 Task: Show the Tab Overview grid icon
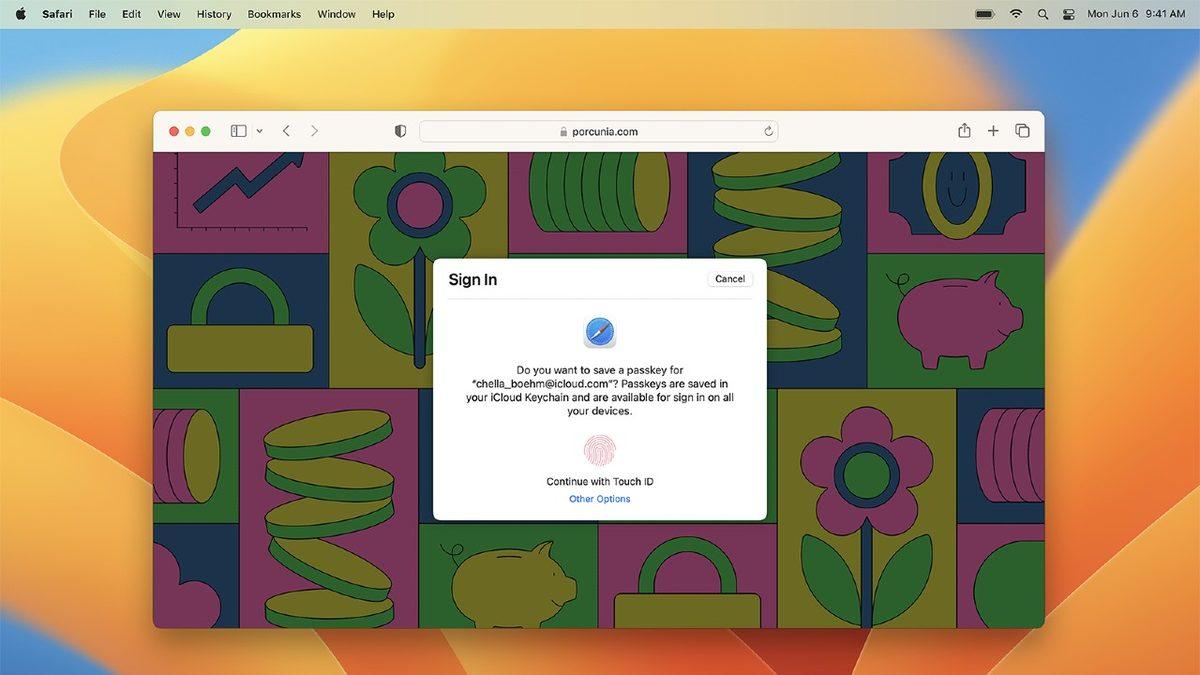1022,130
